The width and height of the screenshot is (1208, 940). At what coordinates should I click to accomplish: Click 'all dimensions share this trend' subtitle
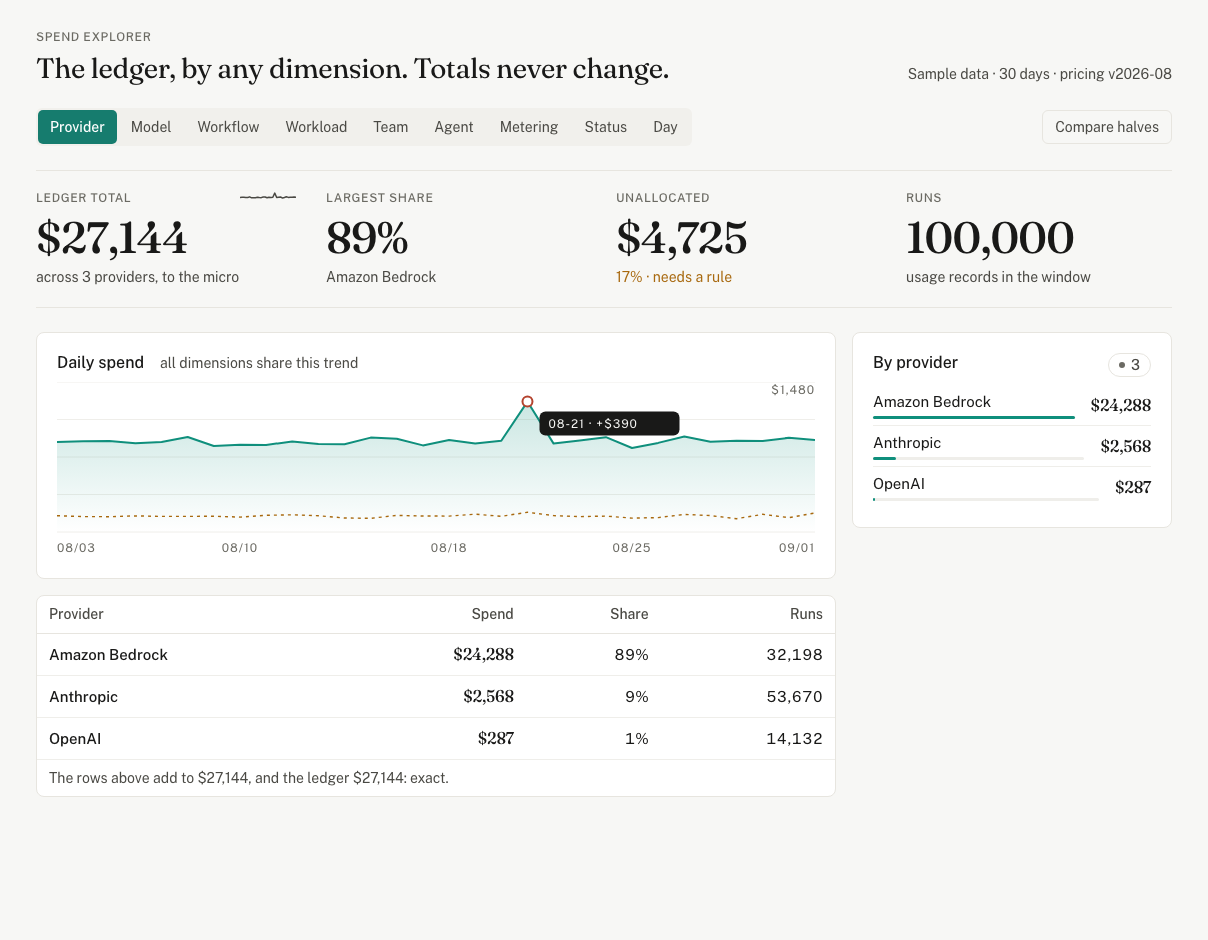click(x=259, y=363)
